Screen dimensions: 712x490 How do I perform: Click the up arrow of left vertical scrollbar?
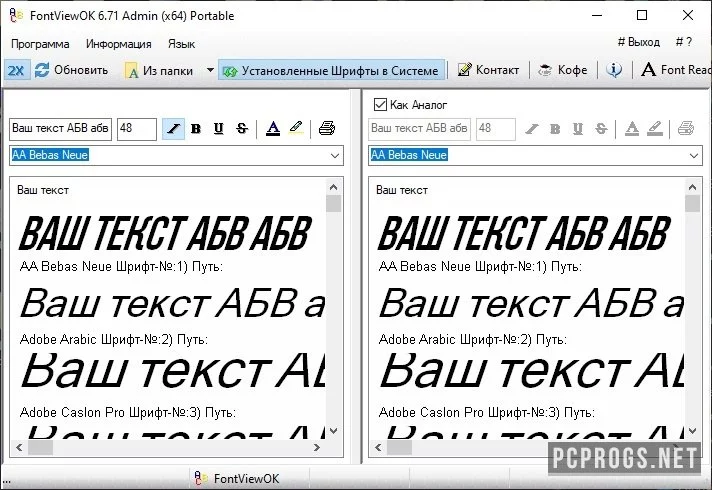pyautogui.click(x=334, y=187)
